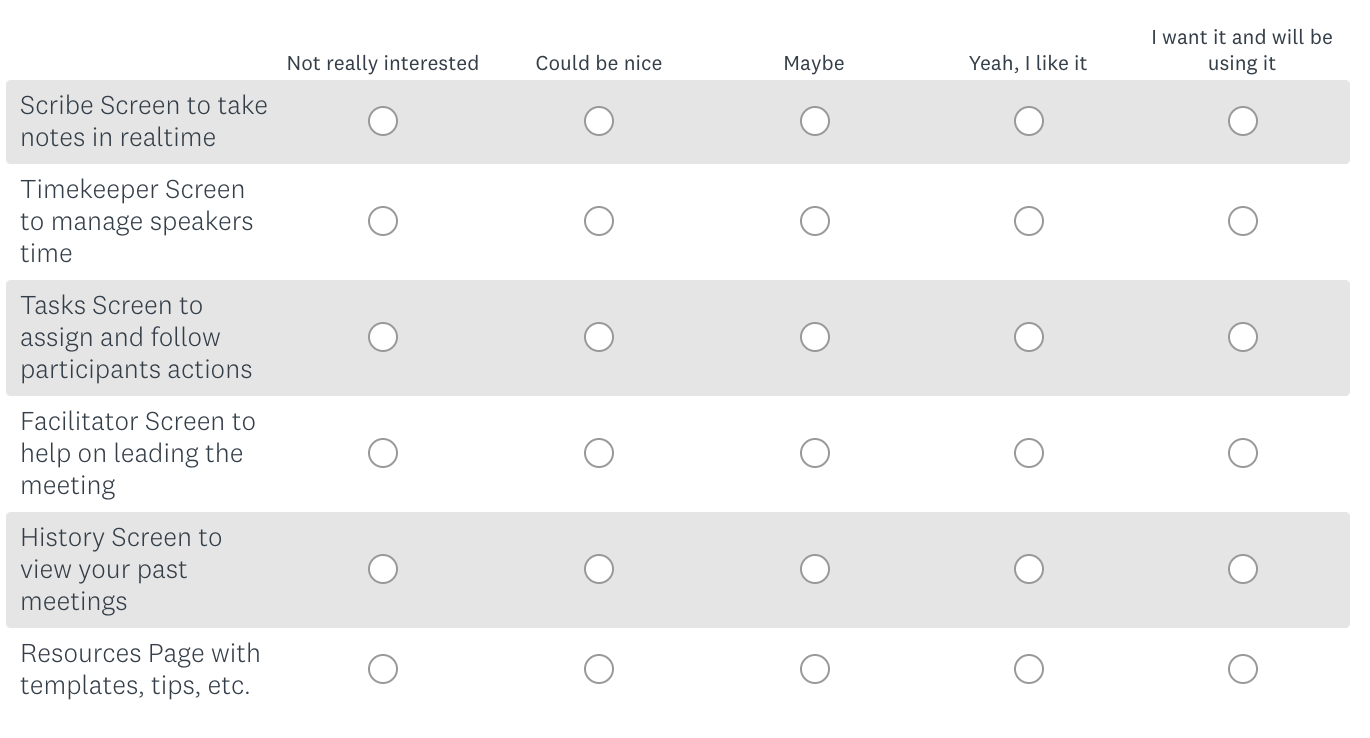Select 'Could be nice' for Resources Page
1370x738 pixels.
click(599, 669)
